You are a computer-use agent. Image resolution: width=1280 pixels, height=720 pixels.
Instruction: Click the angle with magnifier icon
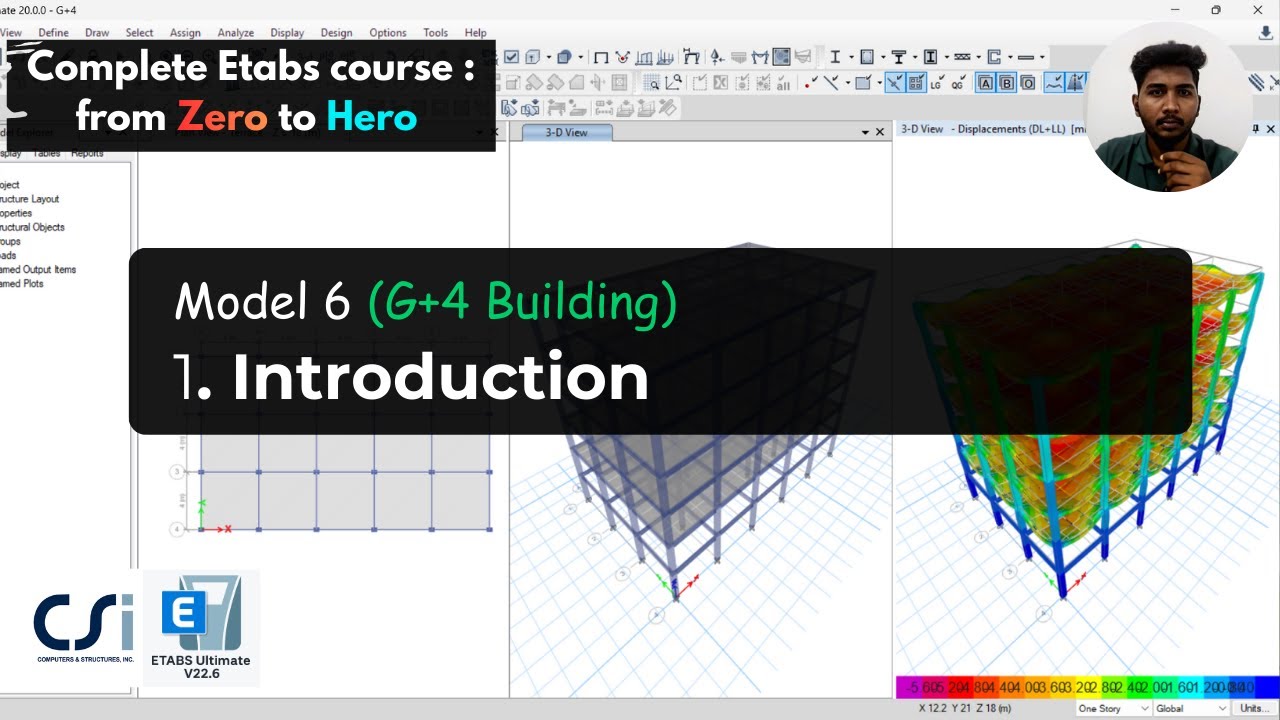pyautogui.click(x=673, y=83)
